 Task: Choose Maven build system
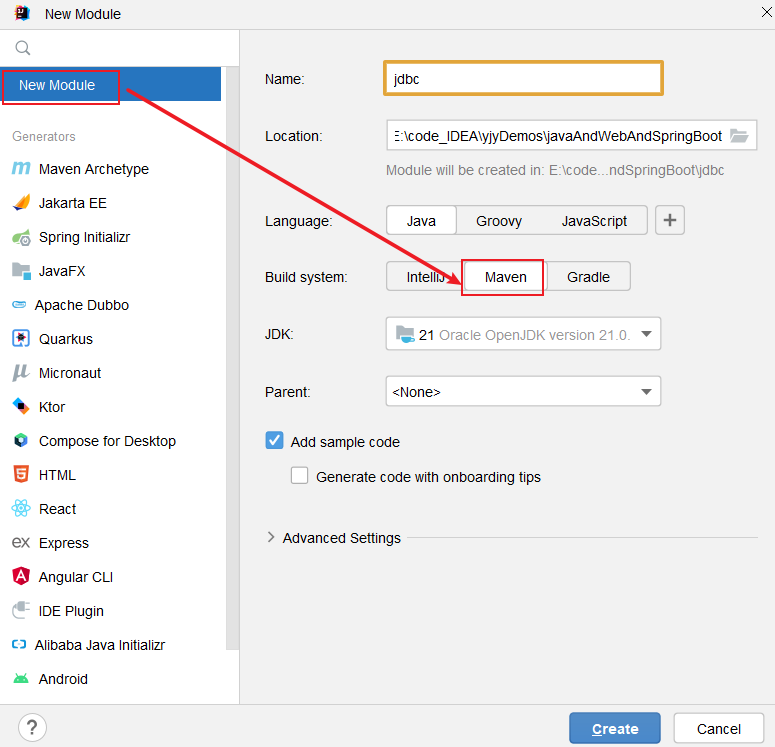coord(505,277)
